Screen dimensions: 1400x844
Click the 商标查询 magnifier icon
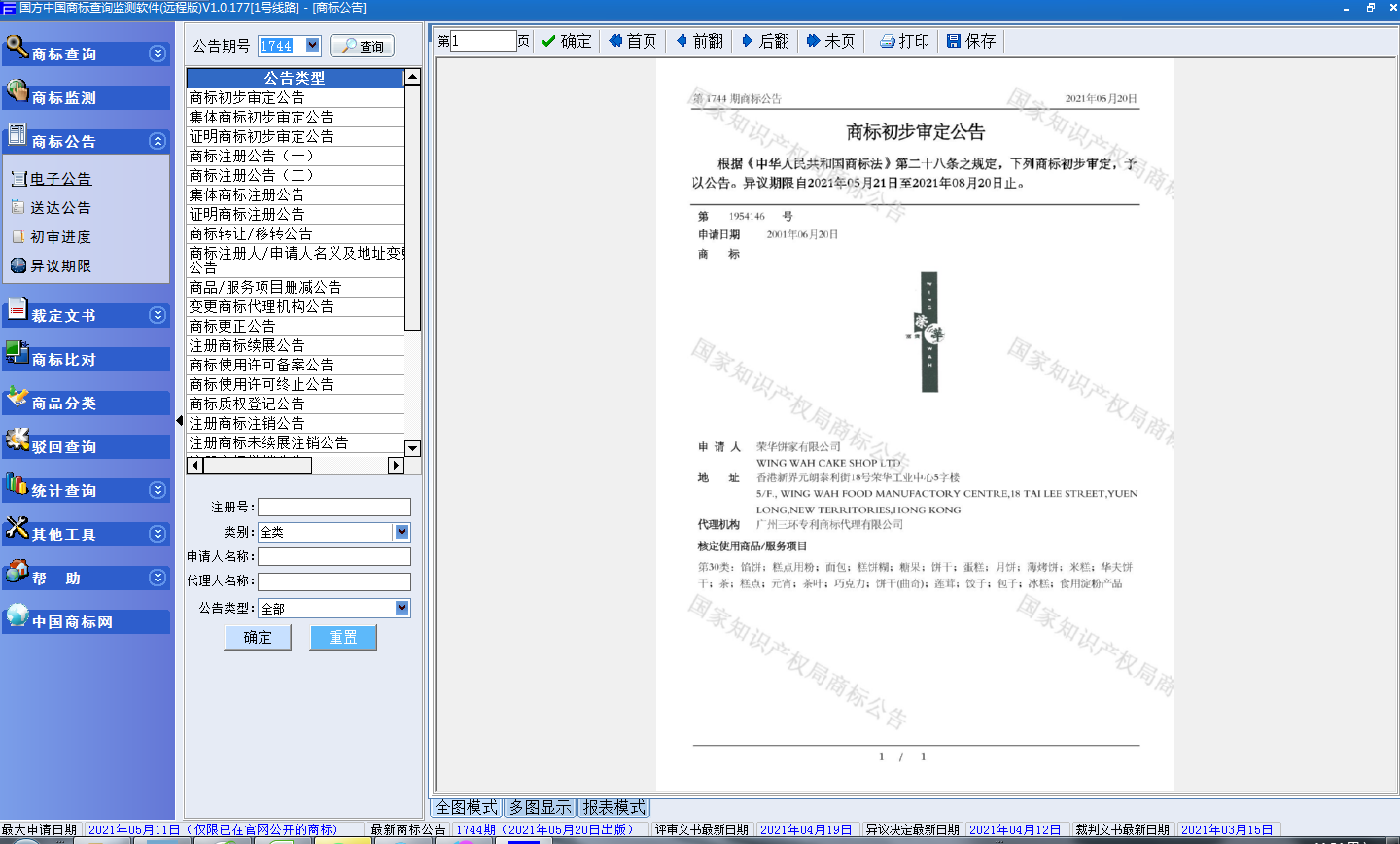click(x=17, y=47)
